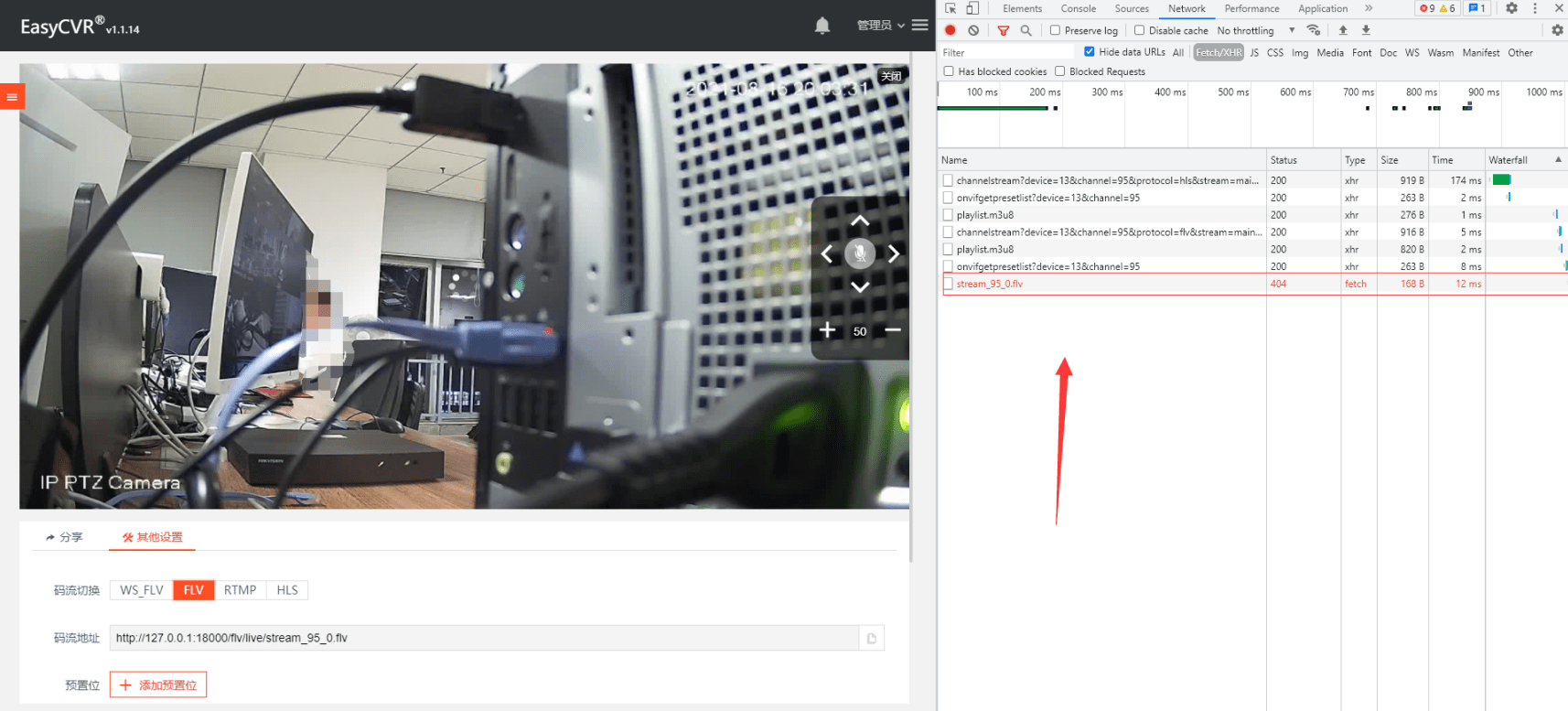The image size is (1568, 711).
Task: Toggle the Disable cache checkbox
Action: 1140,30
